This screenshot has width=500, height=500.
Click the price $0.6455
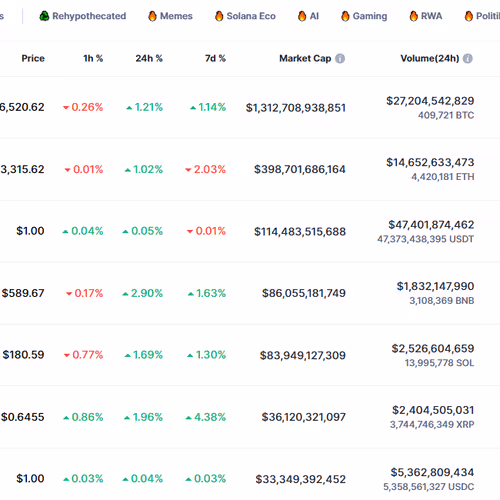pyautogui.click(x=22, y=417)
